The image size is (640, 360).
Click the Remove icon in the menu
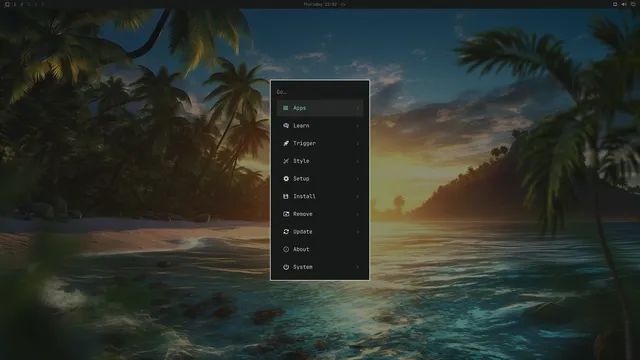click(286, 214)
